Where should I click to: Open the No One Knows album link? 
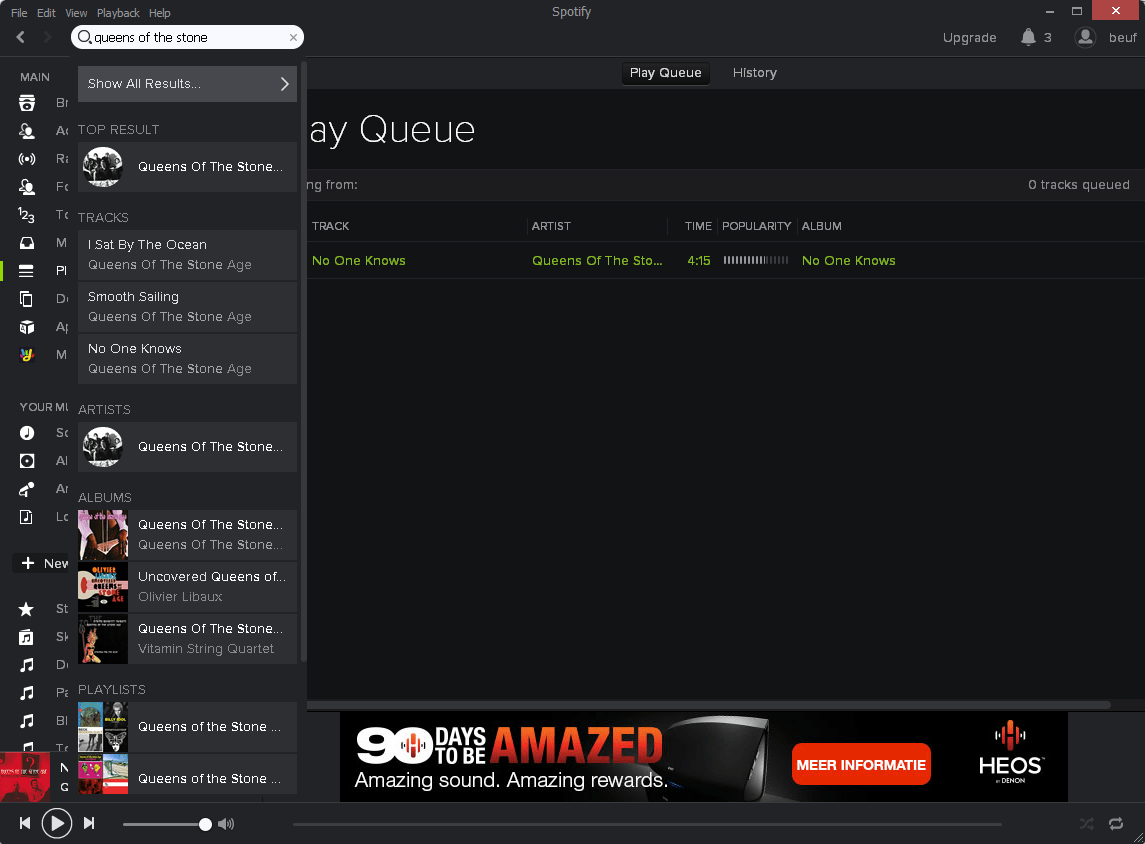point(849,261)
